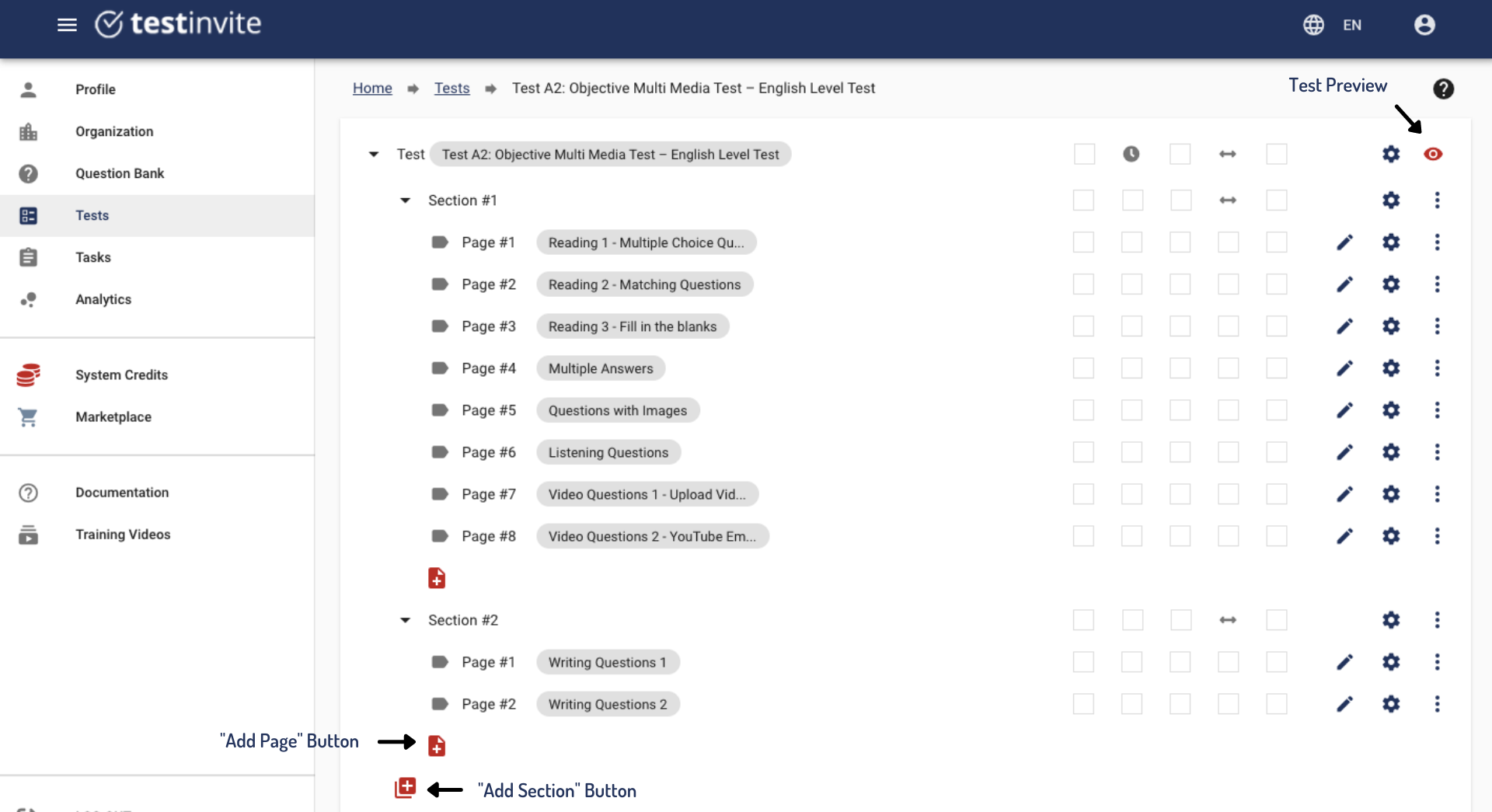Image resolution: width=1492 pixels, height=812 pixels.
Task: Toggle last checkbox in Writing Questions 2 row
Action: (1276, 704)
